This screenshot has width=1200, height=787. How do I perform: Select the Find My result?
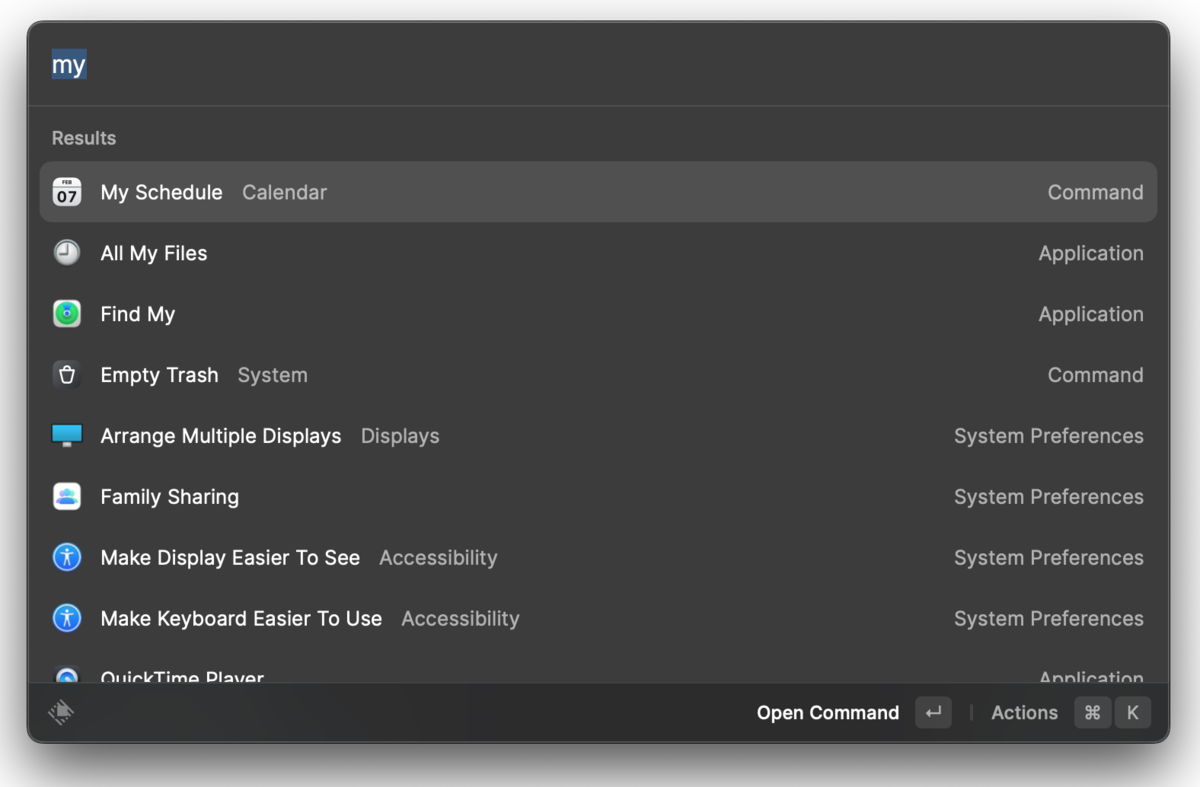click(x=598, y=314)
